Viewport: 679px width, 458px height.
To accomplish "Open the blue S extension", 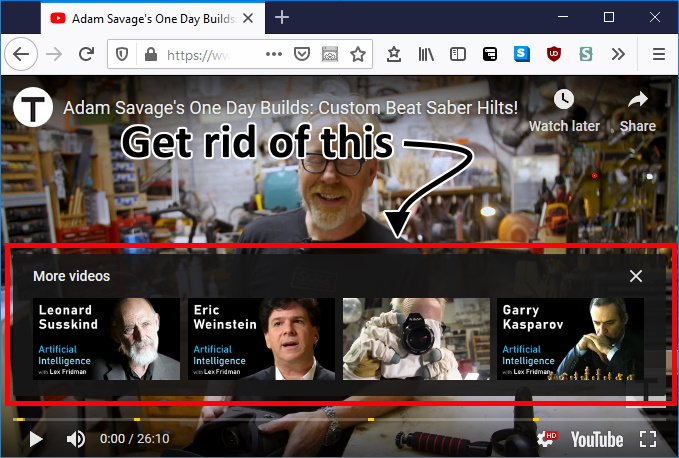I will tap(522, 54).
